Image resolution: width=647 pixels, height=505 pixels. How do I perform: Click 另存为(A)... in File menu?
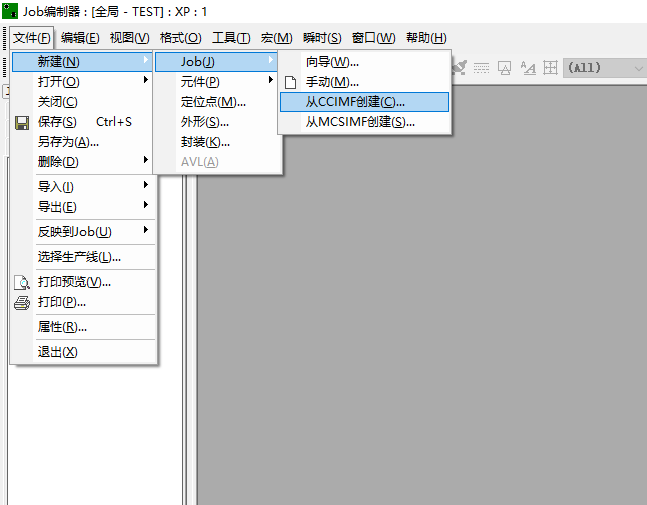[x=68, y=142]
